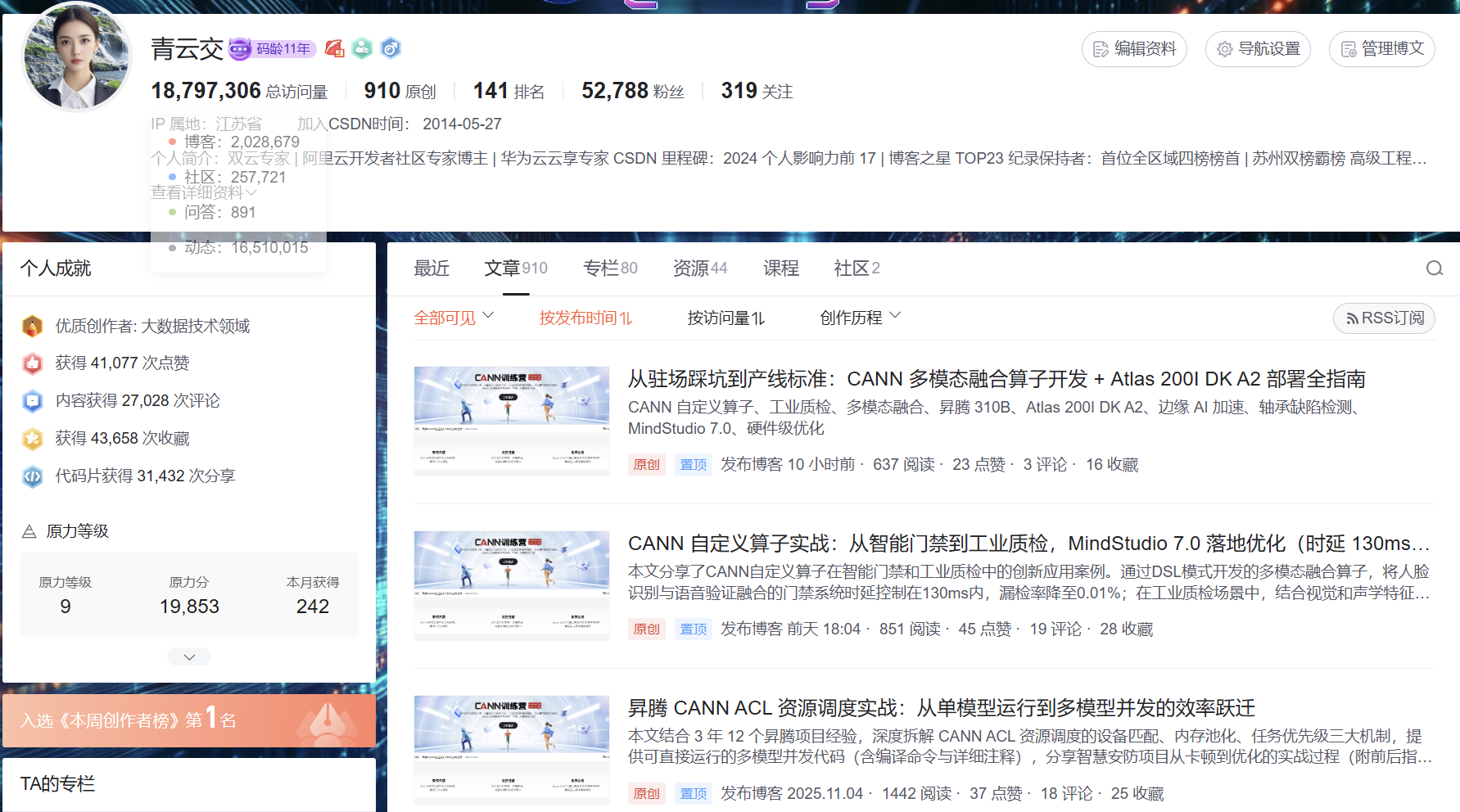The image size is (1460, 812).
Task: Click the green badge icon beside username
Action: point(362,49)
